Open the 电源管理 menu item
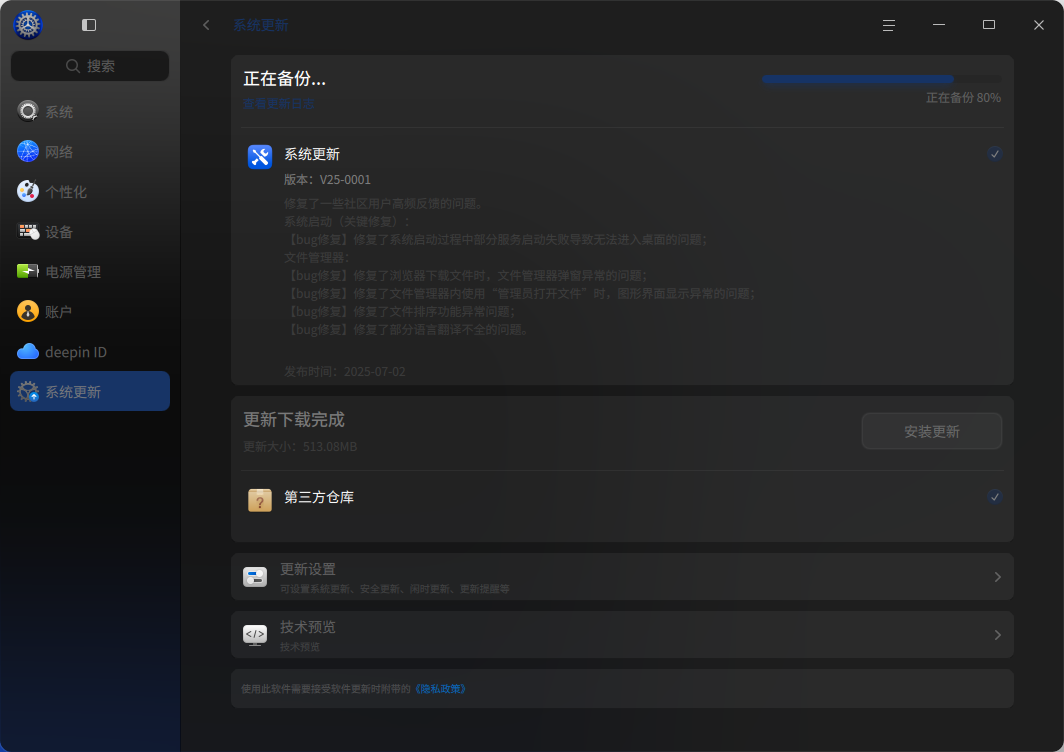This screenshot has height=752, width=1064. pos(90,271)
